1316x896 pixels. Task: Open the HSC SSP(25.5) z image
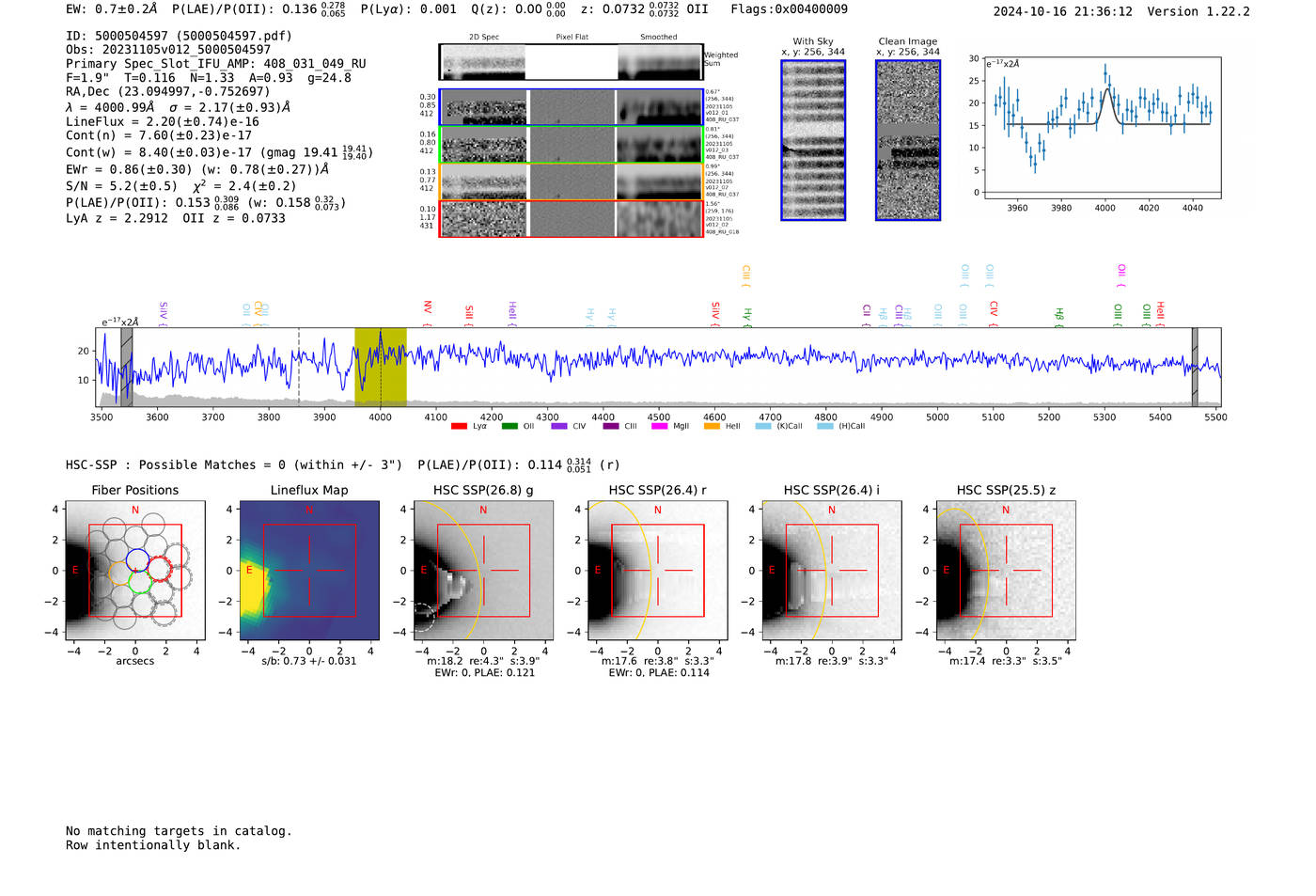[1006, 570]
